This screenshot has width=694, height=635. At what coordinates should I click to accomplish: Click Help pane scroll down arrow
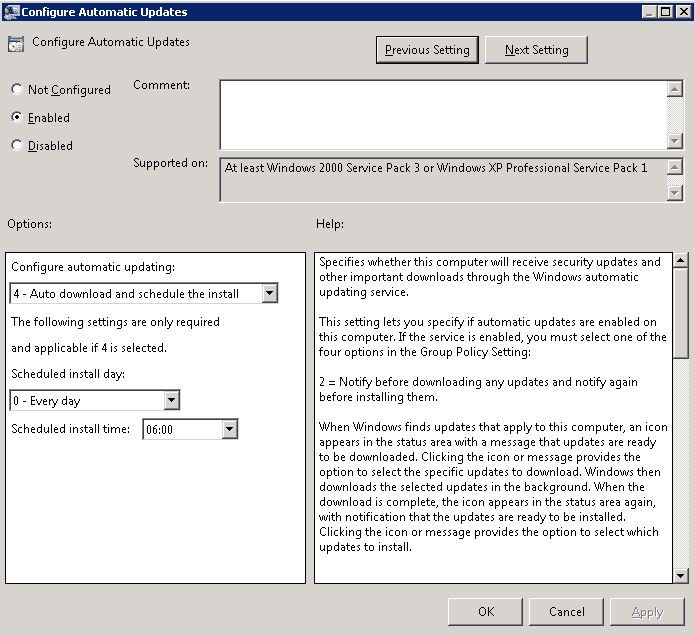680,576
